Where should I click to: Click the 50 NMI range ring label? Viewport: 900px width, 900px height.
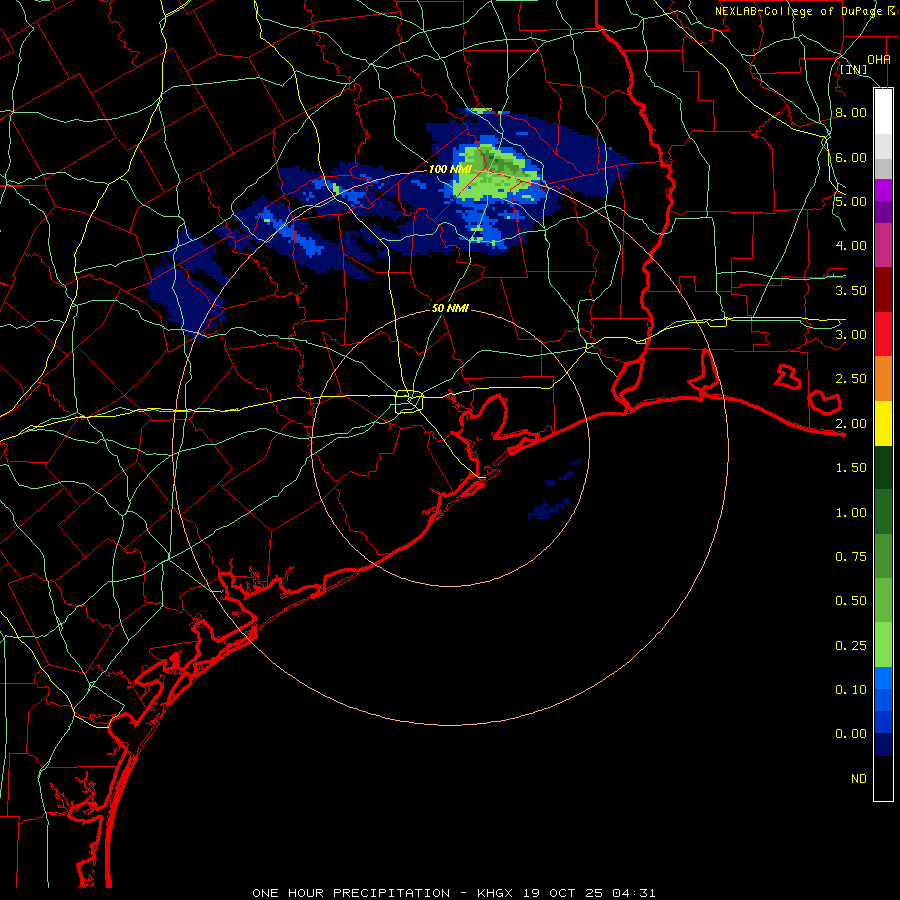click(x=450, y=308)
